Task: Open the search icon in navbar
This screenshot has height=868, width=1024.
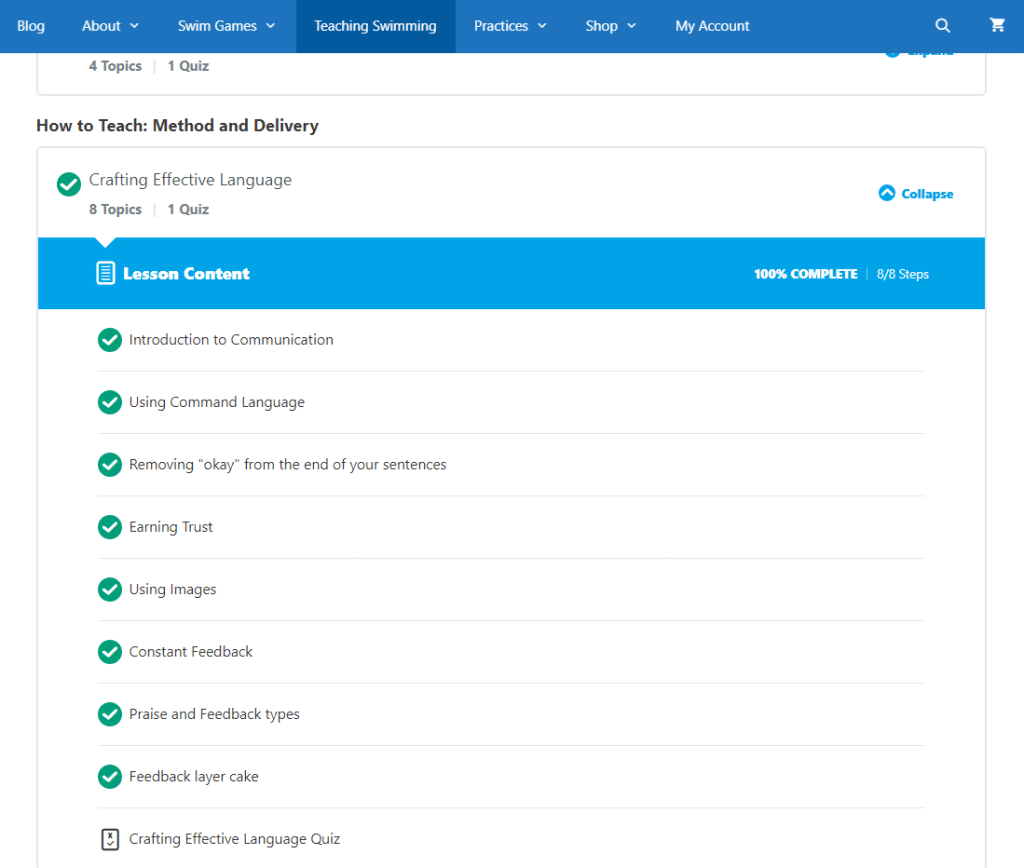Action: pos(942,25)
